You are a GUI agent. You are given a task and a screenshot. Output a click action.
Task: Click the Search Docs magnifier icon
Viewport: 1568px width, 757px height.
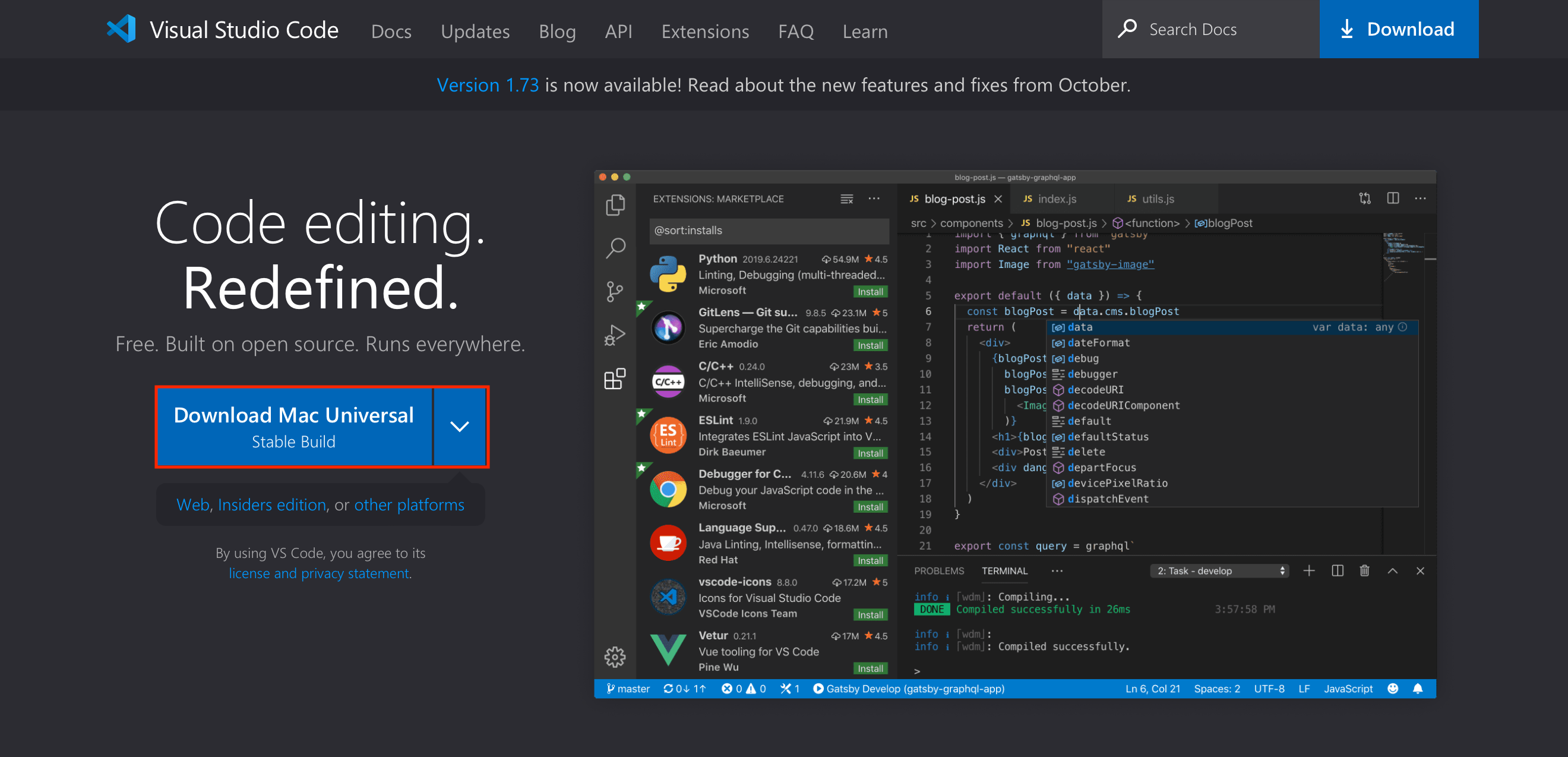coord(1127,29)
